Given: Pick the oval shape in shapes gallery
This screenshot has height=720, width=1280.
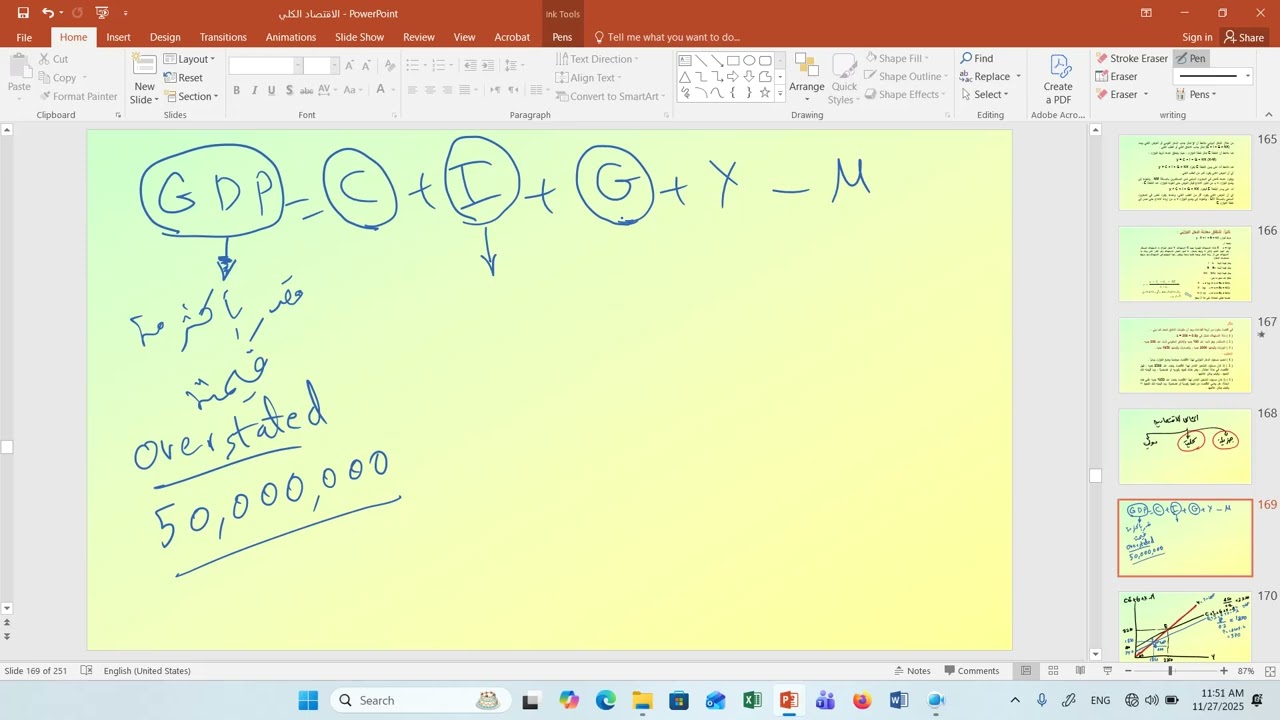Looking at the screenshot, I should [x=749, y=60].
